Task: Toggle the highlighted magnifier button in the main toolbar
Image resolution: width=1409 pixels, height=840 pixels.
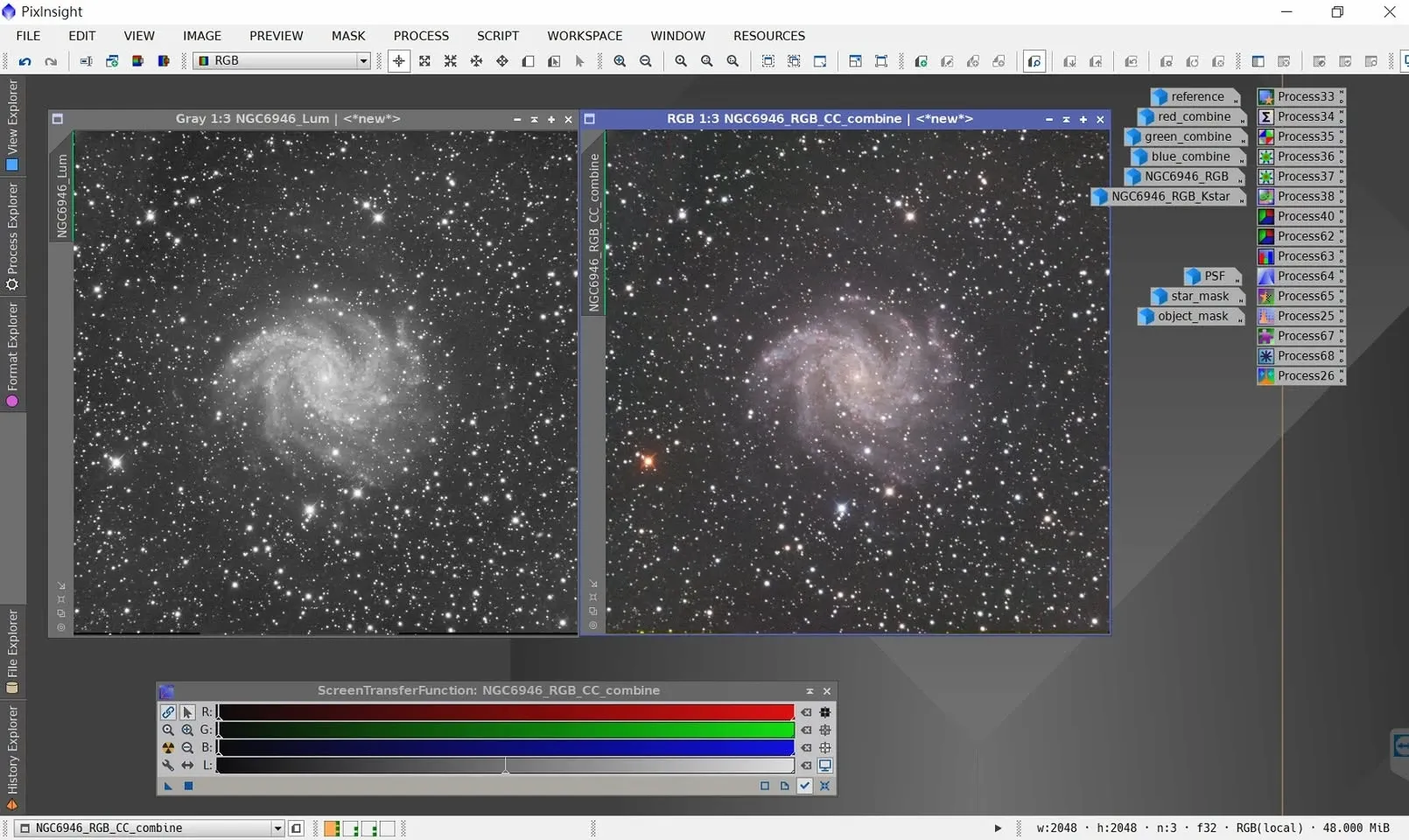Action: [1034, 61]
